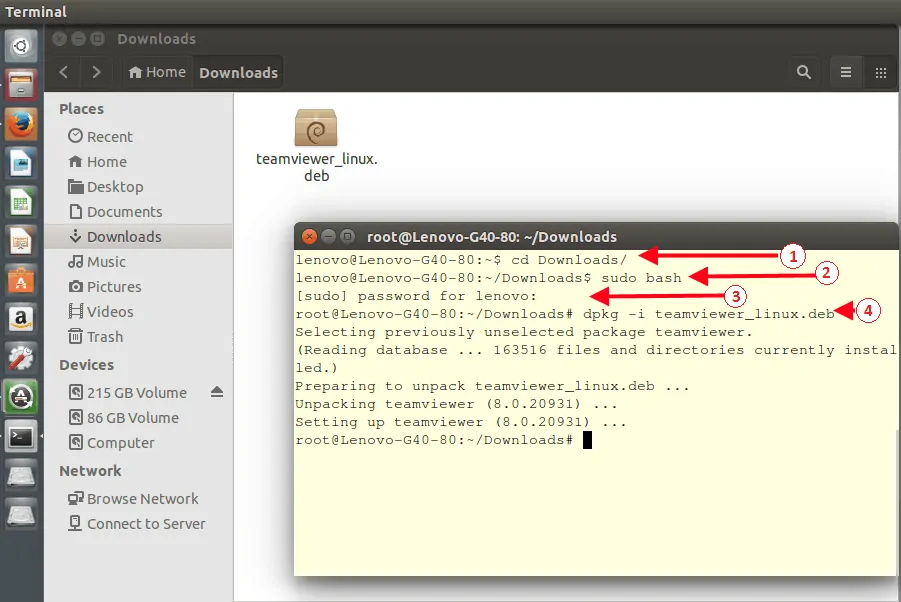Maximize the terminal window
The height and width of the screenshot is (602, 901).
coord(347,236)
